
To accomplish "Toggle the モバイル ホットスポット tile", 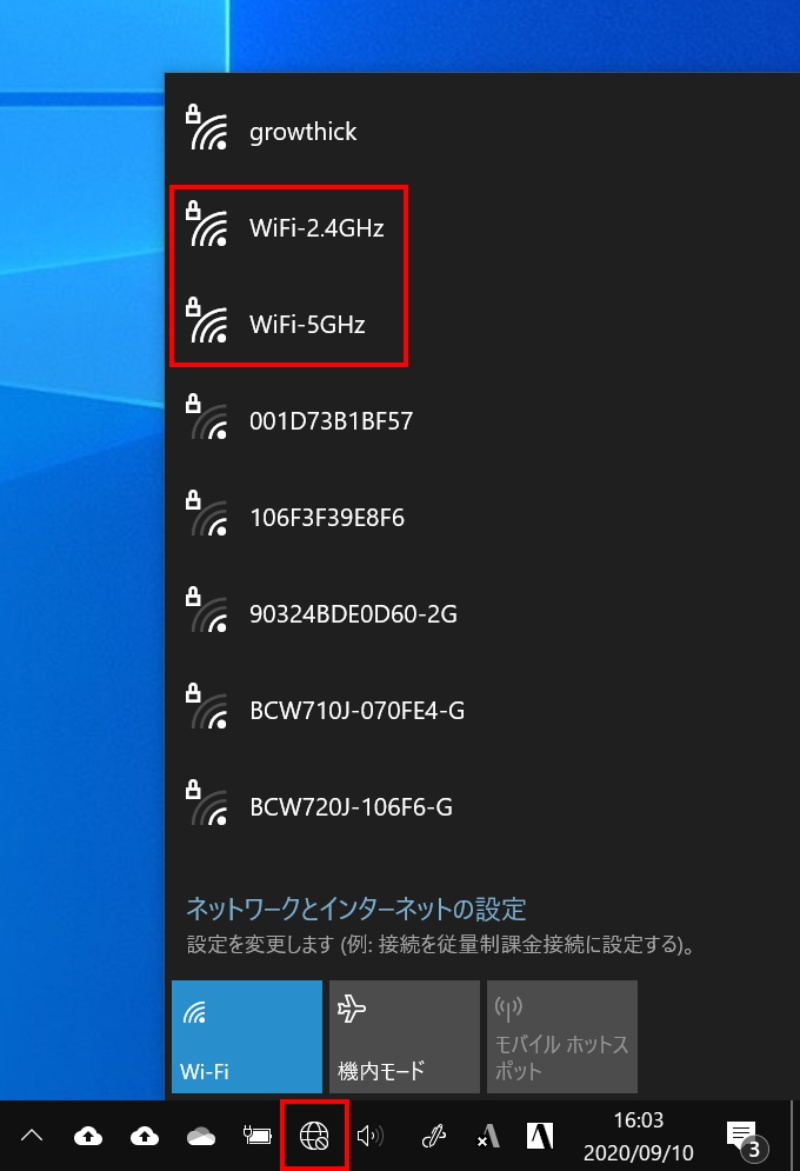I will [562, 1037].
